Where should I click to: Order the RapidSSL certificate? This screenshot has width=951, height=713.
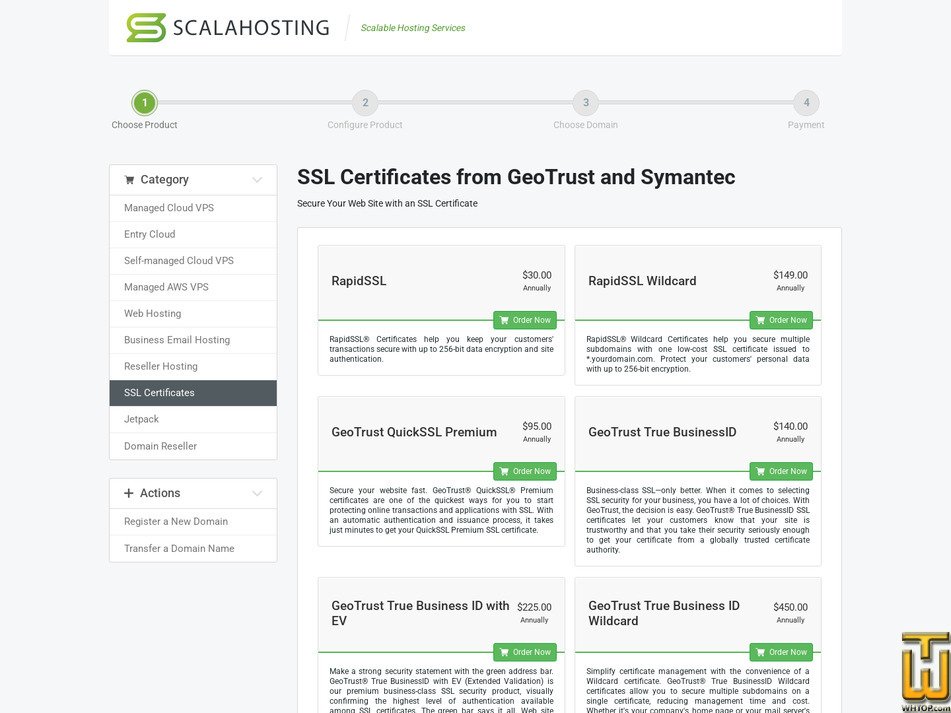(525, 320)
